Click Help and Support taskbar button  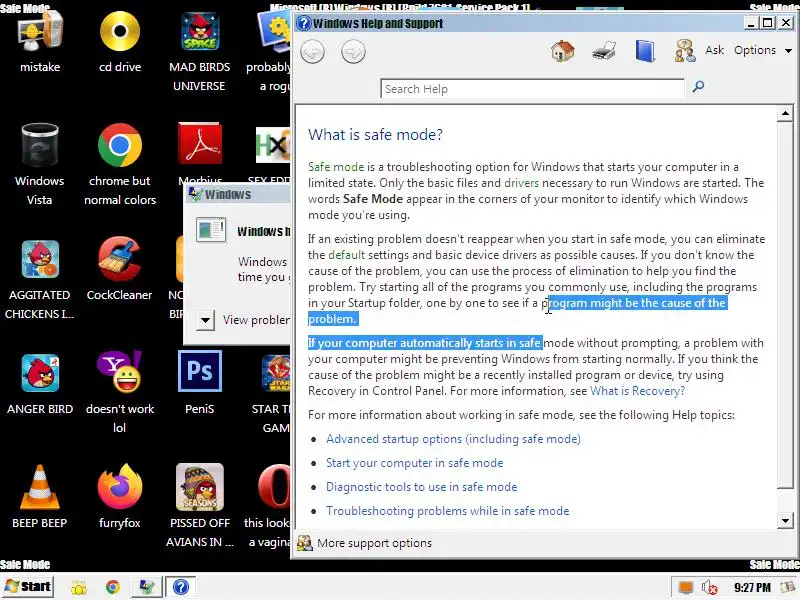point(181,587)
